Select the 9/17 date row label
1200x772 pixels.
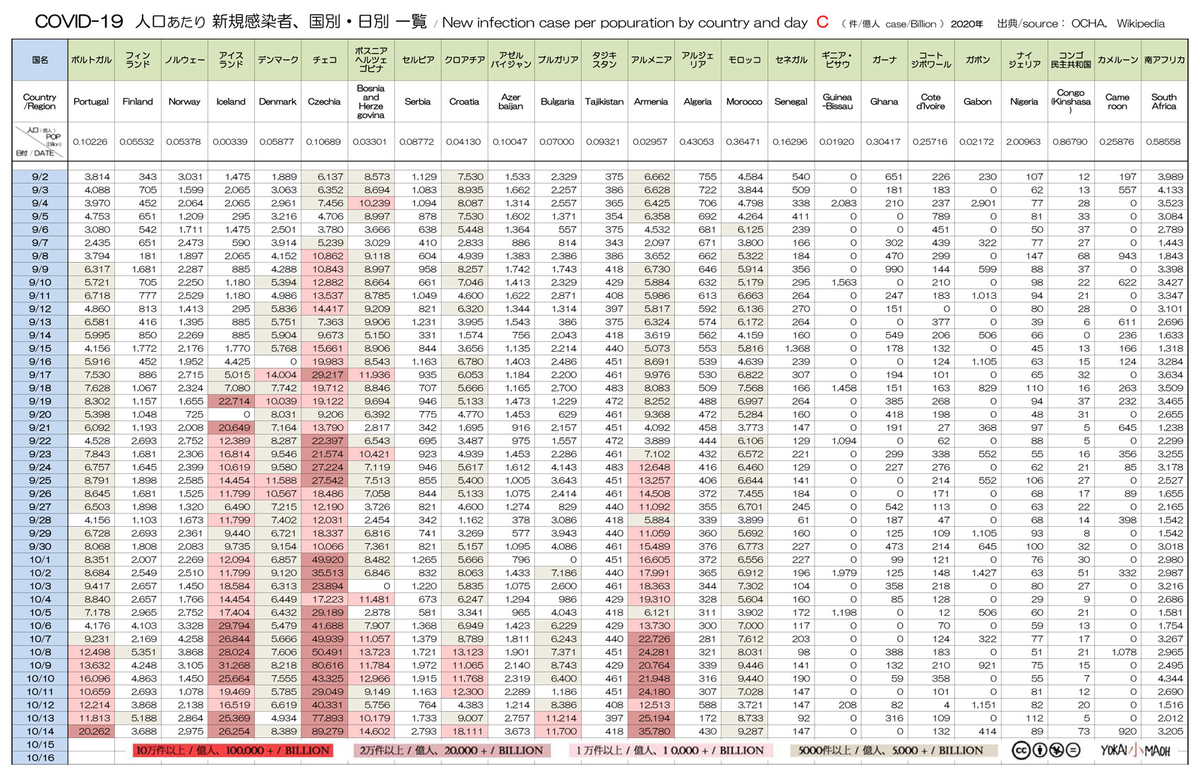pyautogui.click(x=40, y=374)
